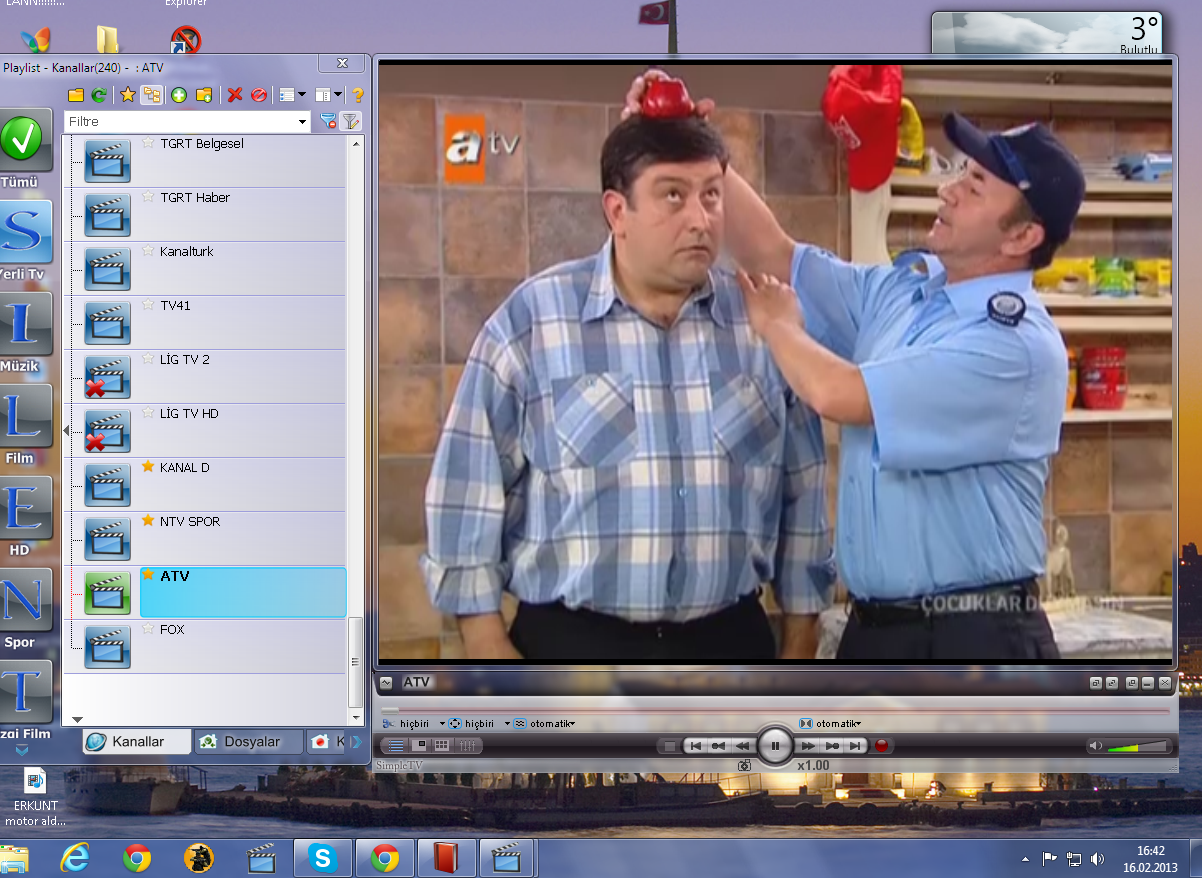Screen dimensions: 1202x878
Task: Add new folder with plus icon
Action: point(204,95)
